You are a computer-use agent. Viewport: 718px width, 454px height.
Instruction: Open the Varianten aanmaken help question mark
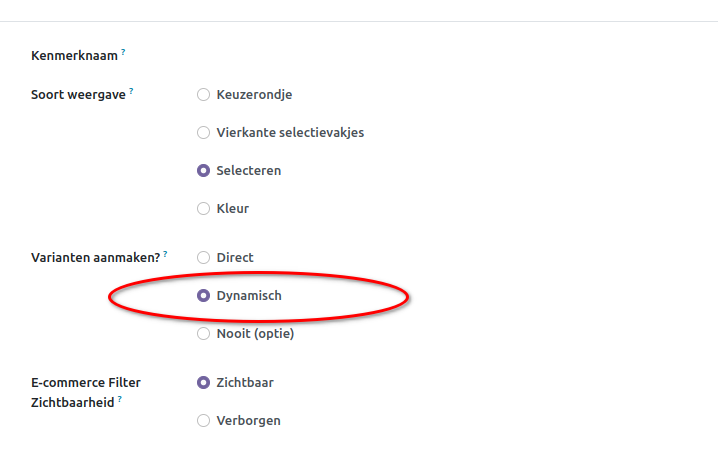click(165, 254)
